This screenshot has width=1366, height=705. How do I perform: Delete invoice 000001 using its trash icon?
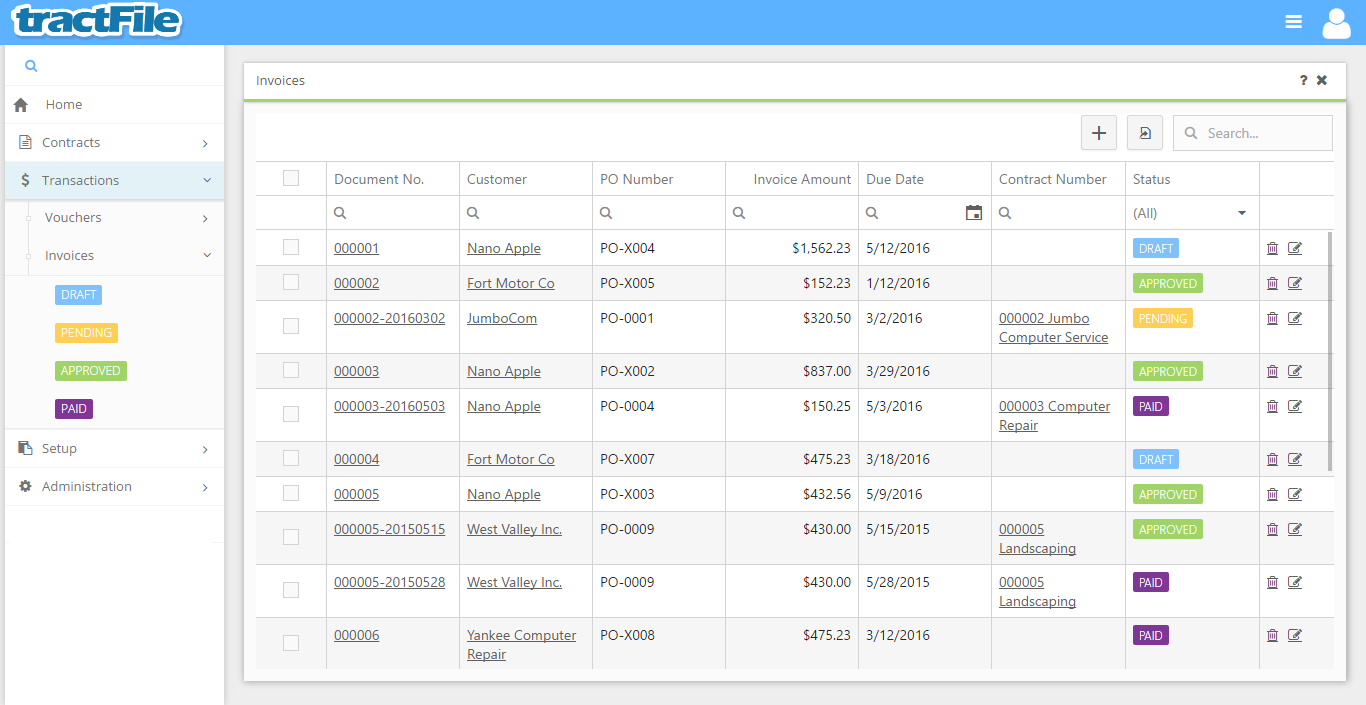click(1272, 247)
